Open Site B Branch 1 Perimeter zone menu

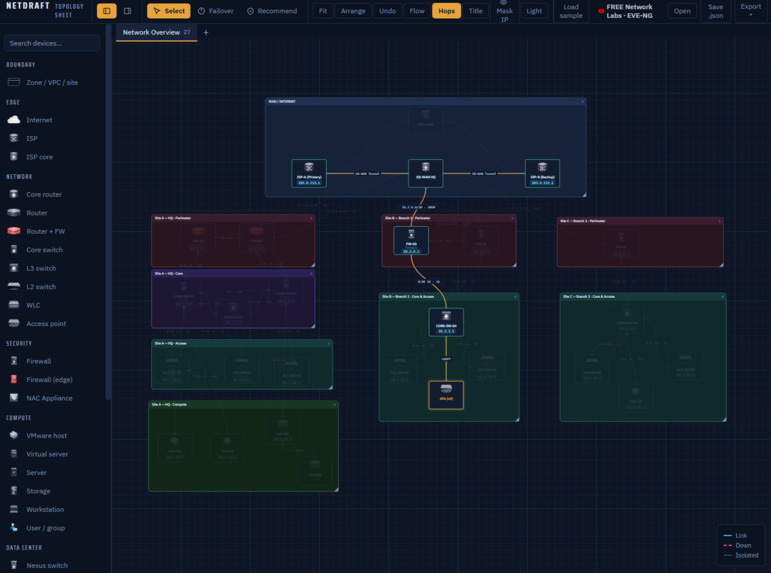point(512,218)
